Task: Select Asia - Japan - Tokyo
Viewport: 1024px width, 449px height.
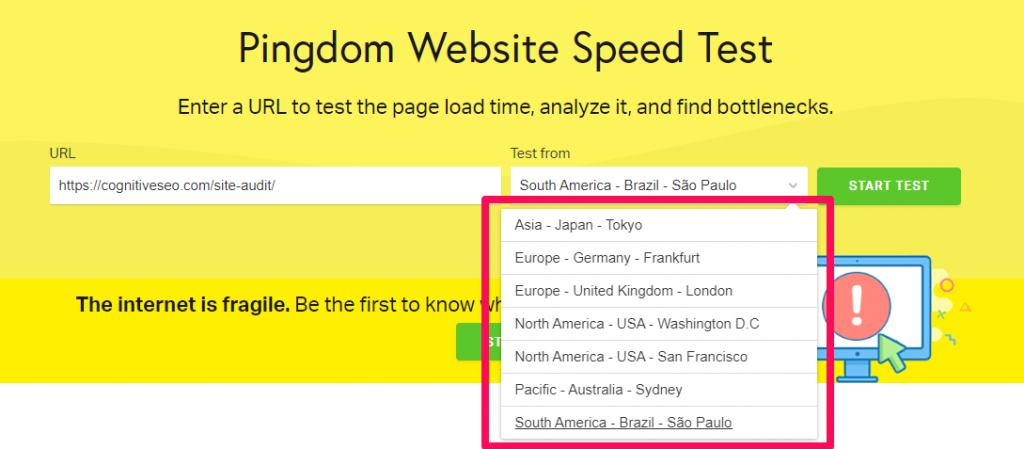Action: pos(659,225)
